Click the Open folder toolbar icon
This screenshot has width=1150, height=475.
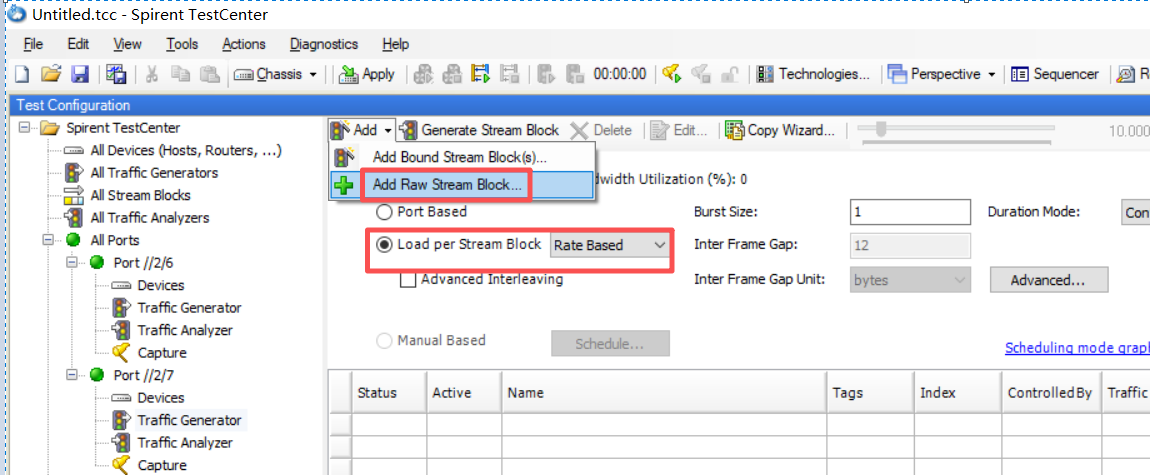[x=50, y=74]
